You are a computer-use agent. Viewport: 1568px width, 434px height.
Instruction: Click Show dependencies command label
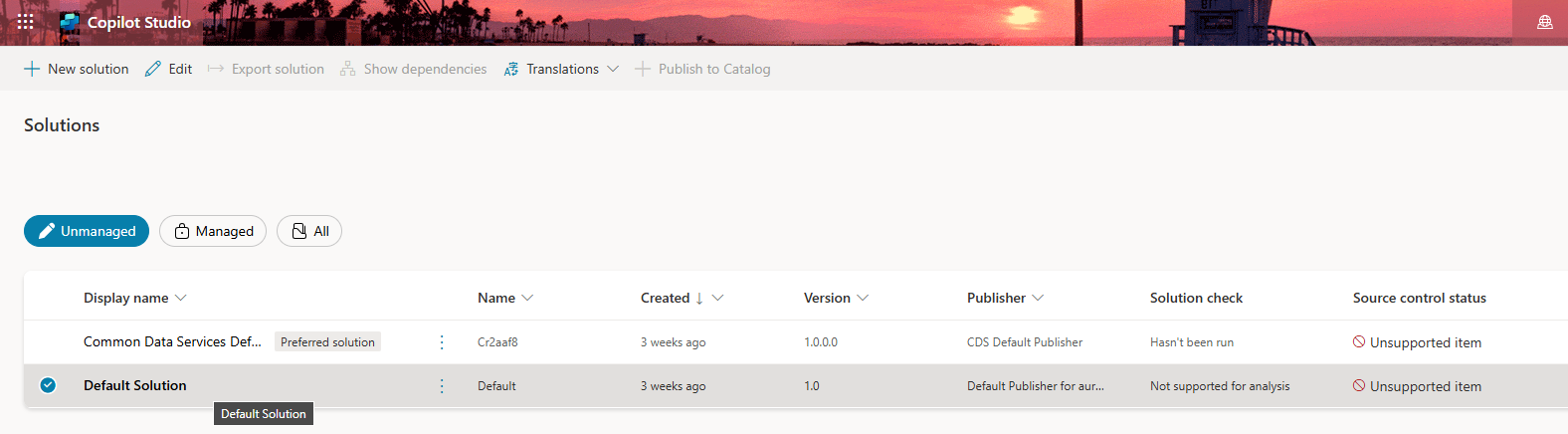pos(425,69)
